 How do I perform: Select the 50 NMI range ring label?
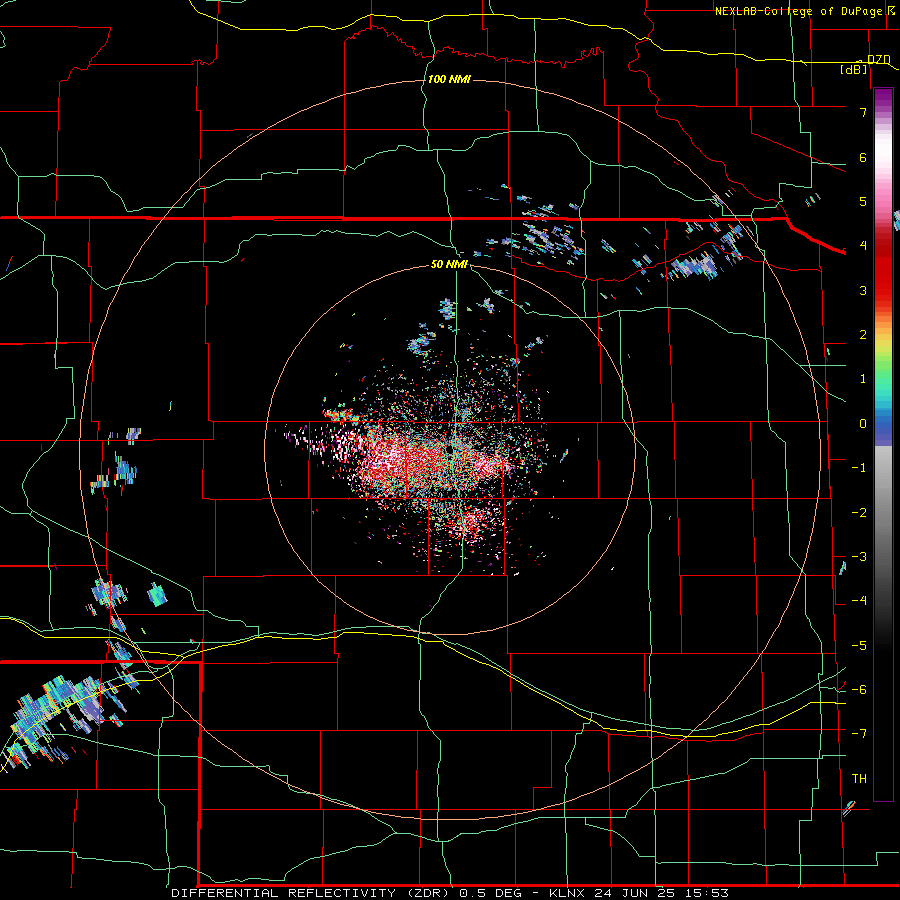coord(449,264)
